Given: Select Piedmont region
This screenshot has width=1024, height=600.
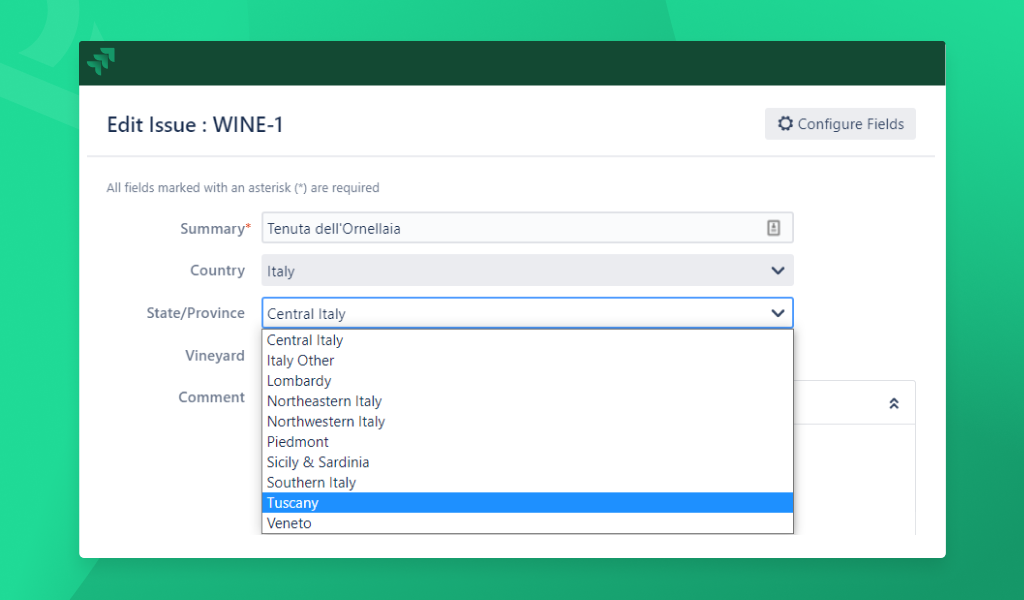Looking at the screenshot, I should coord(527,441).
